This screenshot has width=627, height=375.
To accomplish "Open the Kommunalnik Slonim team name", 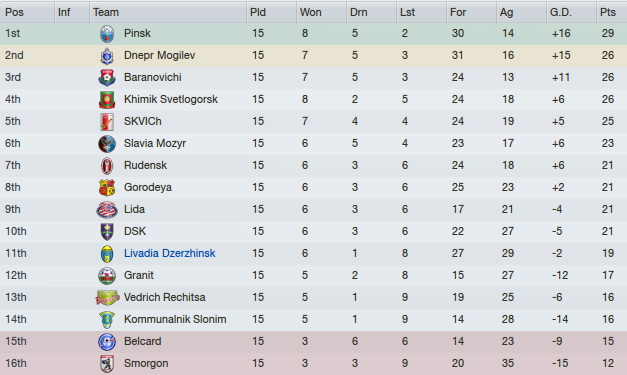I will click(175, 319).
